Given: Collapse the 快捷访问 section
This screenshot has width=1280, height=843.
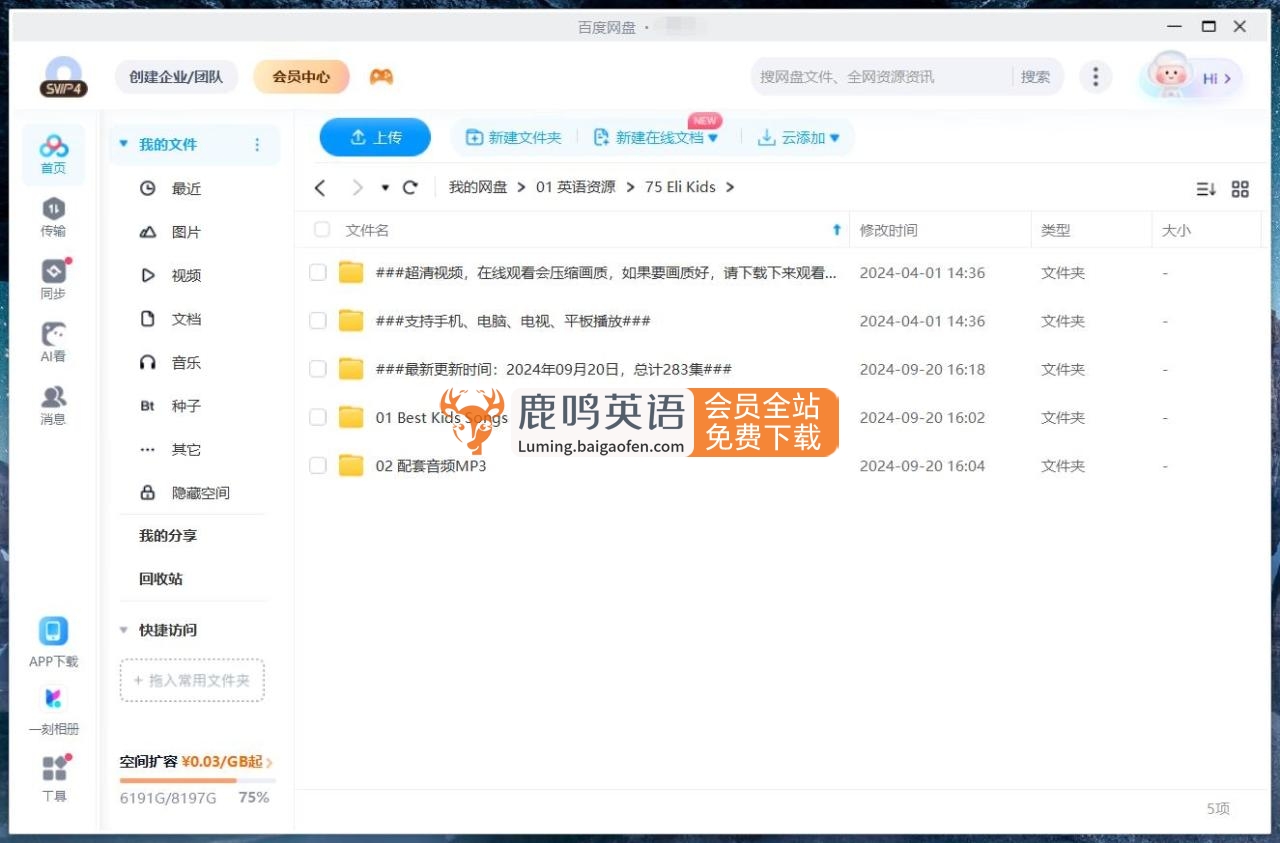Looking at the screenshot, I should [x=124, y=630].
